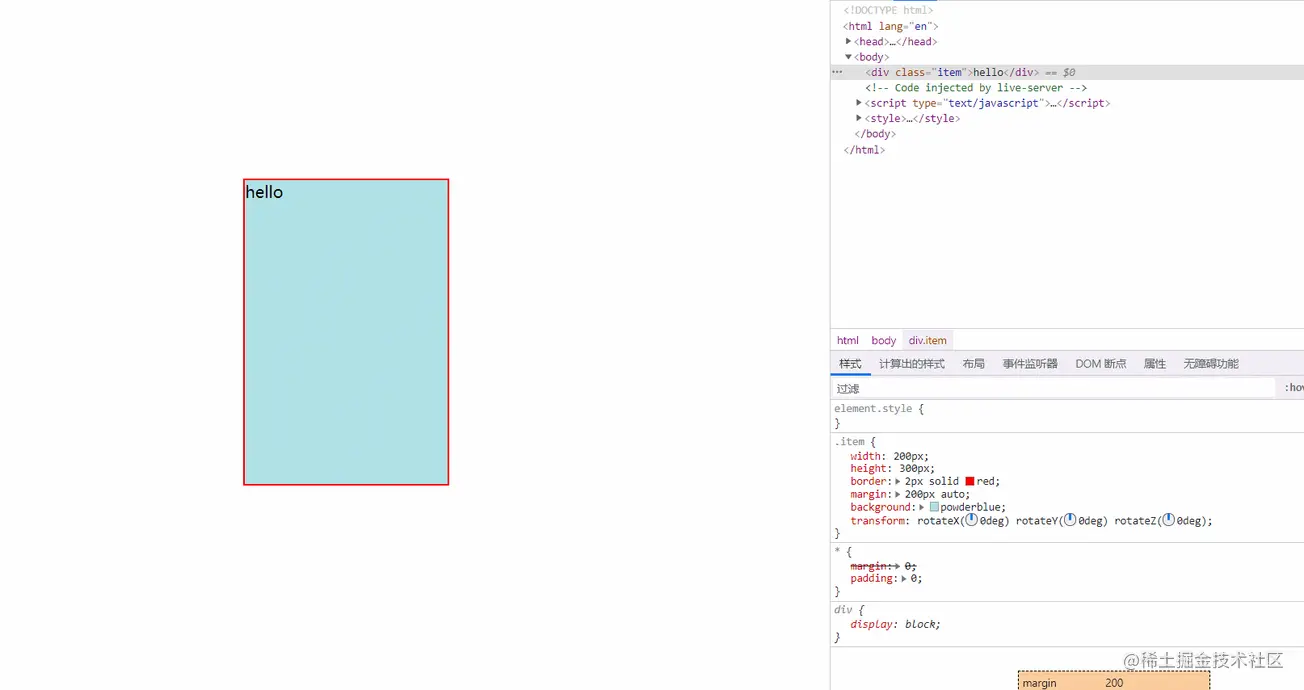This screenshot has width=1304, height=690.
Task: Select the div class item DOM row
Action: tap(1067, 72)
